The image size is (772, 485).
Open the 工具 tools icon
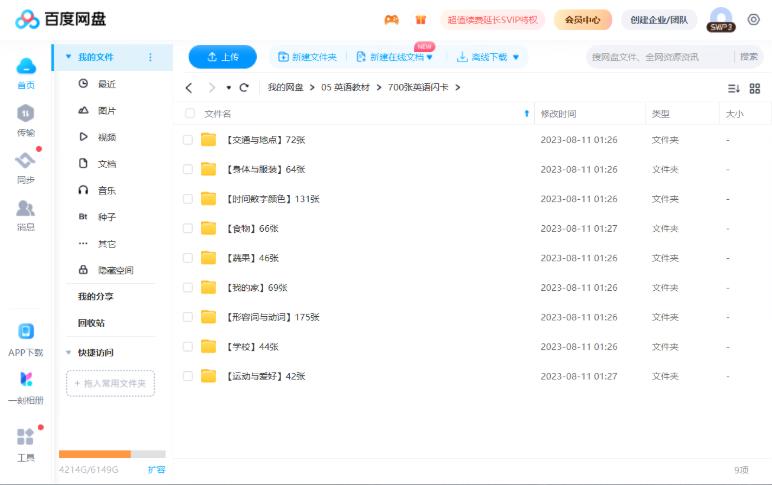(26, 436)
